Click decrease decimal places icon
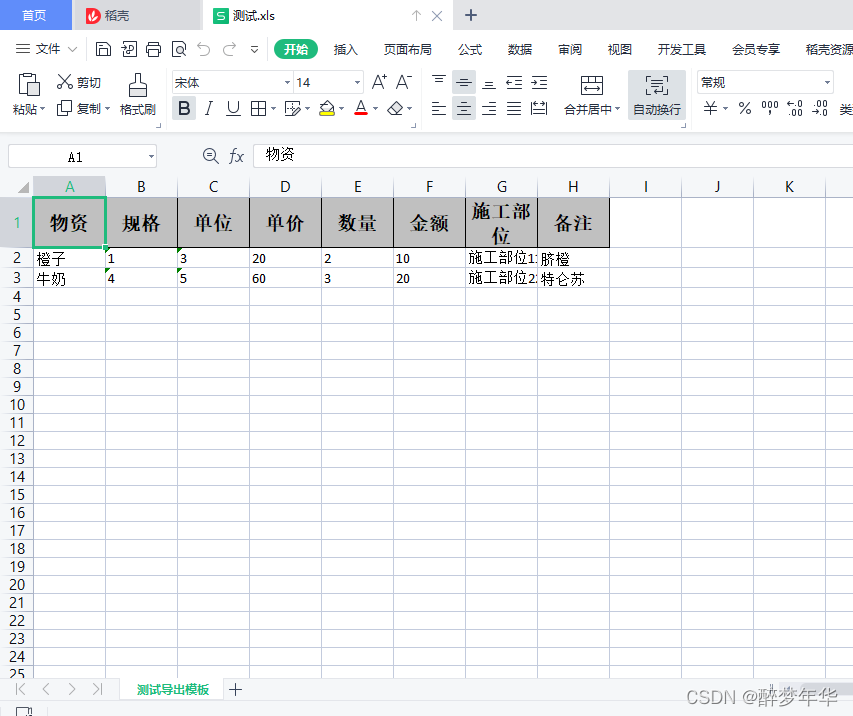 (x=820, y=108)
